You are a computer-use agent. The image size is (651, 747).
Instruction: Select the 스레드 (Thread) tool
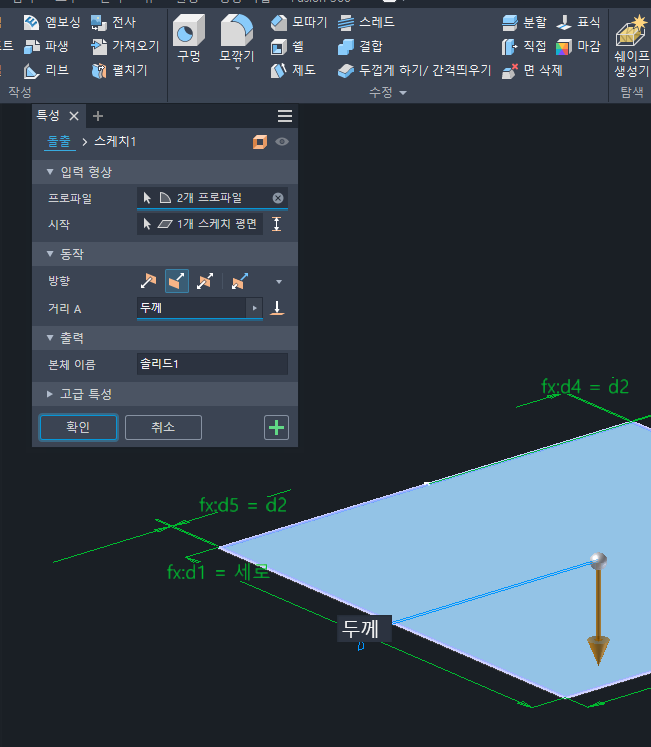(366, 22)
